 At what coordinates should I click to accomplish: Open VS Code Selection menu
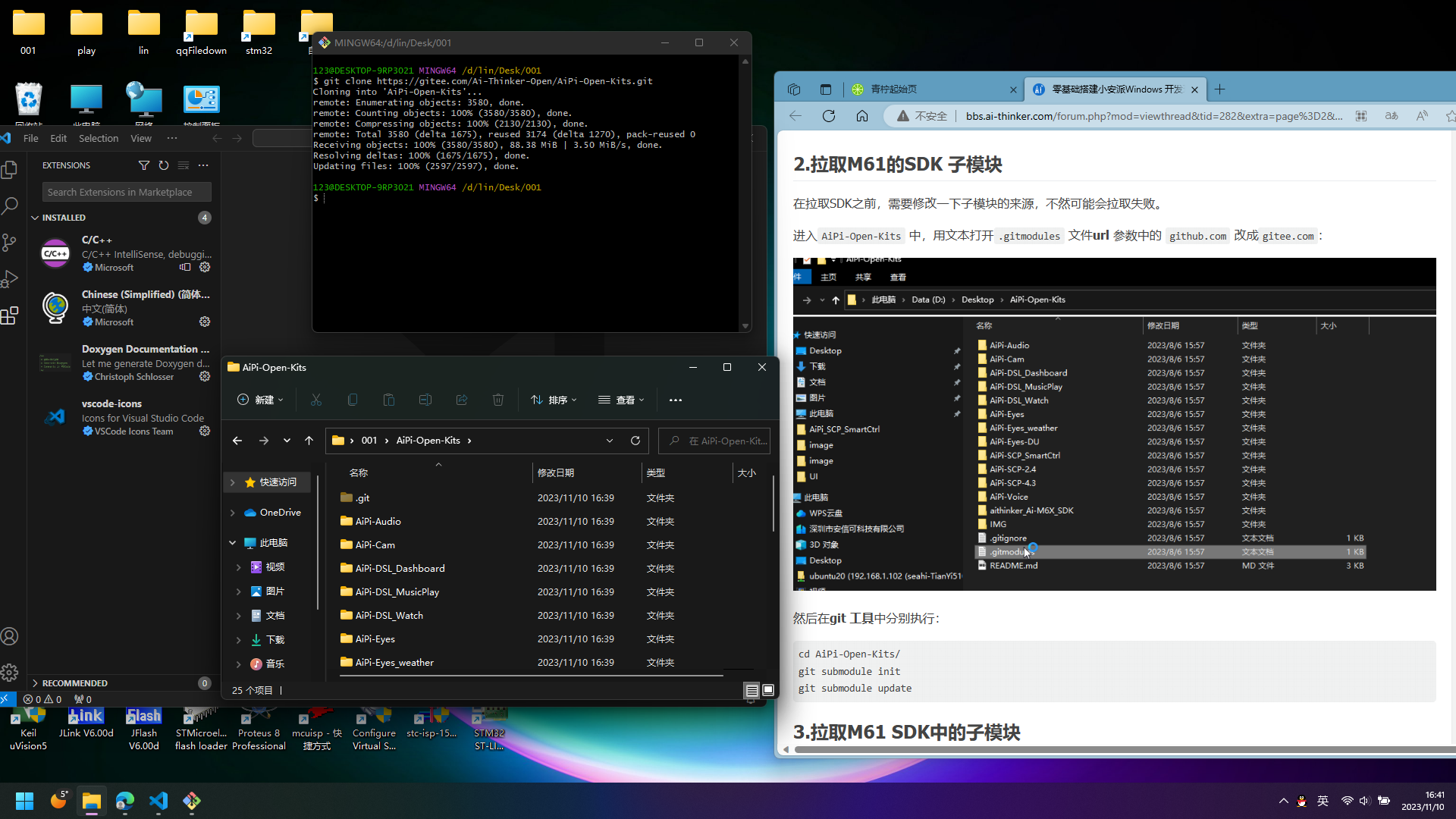click(x=99, y=138)
